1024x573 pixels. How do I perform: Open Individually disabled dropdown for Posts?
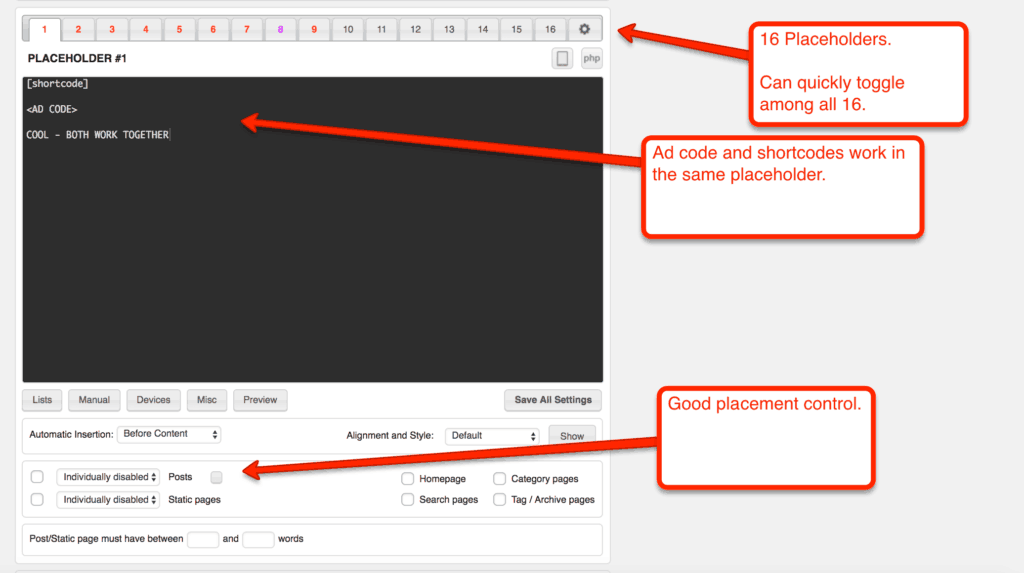point(108,477)
